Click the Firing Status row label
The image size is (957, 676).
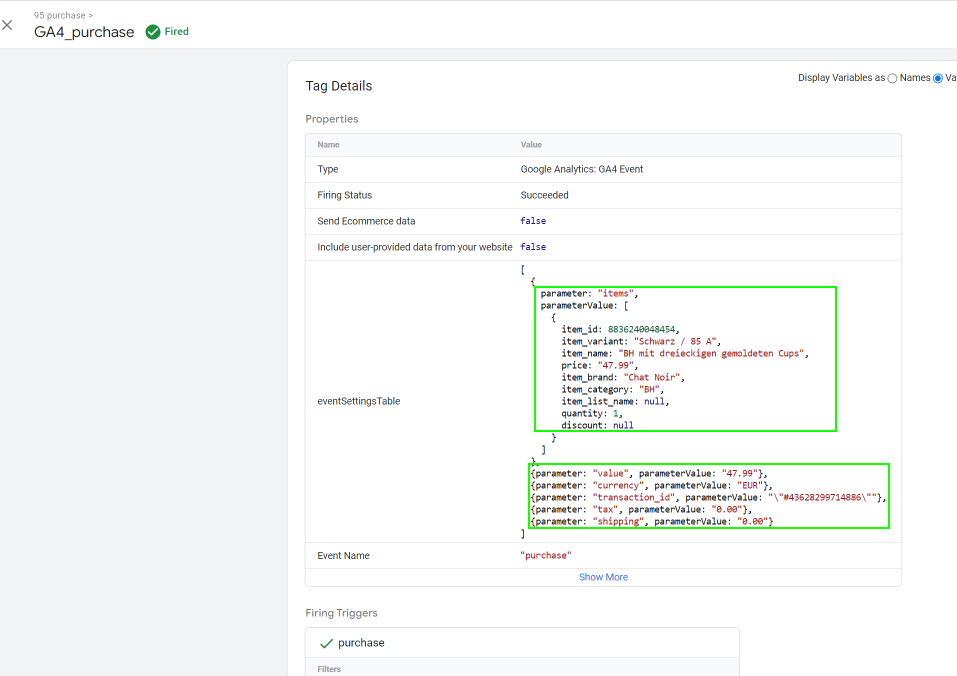point(344,195)
